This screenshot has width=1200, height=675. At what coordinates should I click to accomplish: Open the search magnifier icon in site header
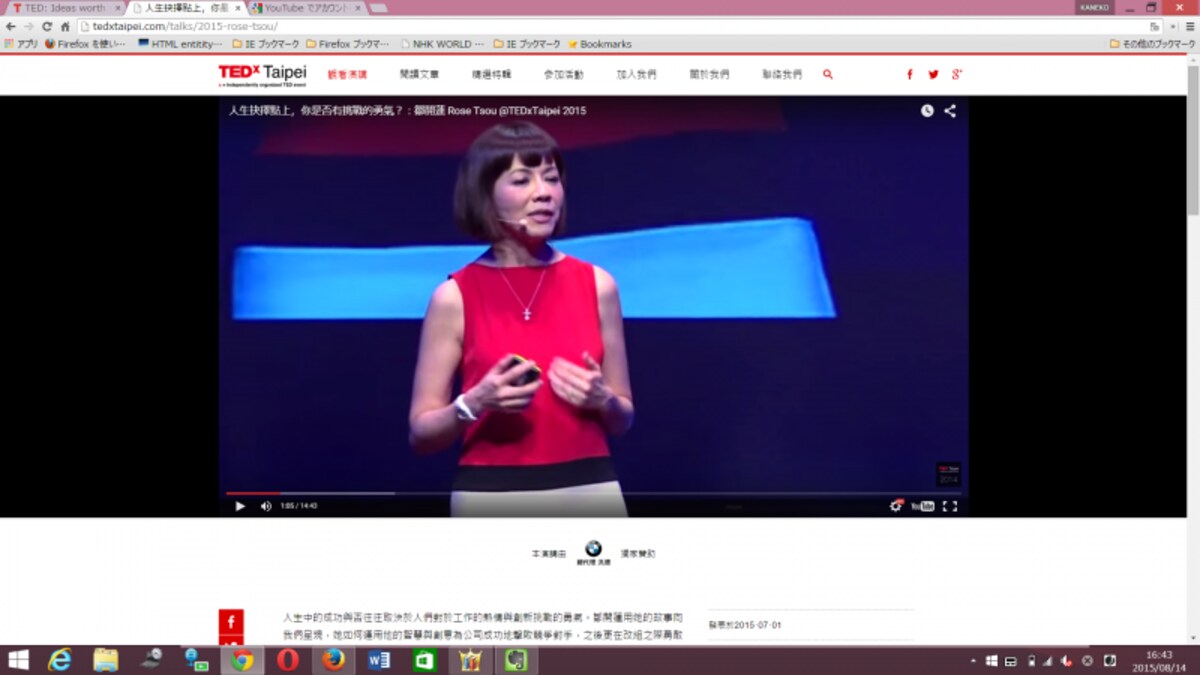(828, 74)
